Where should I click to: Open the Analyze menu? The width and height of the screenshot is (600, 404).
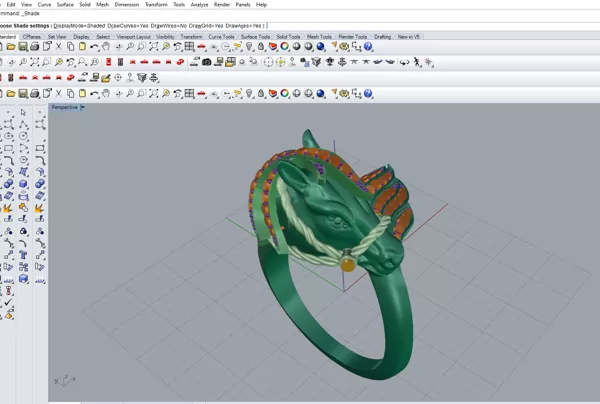(199, 5)
